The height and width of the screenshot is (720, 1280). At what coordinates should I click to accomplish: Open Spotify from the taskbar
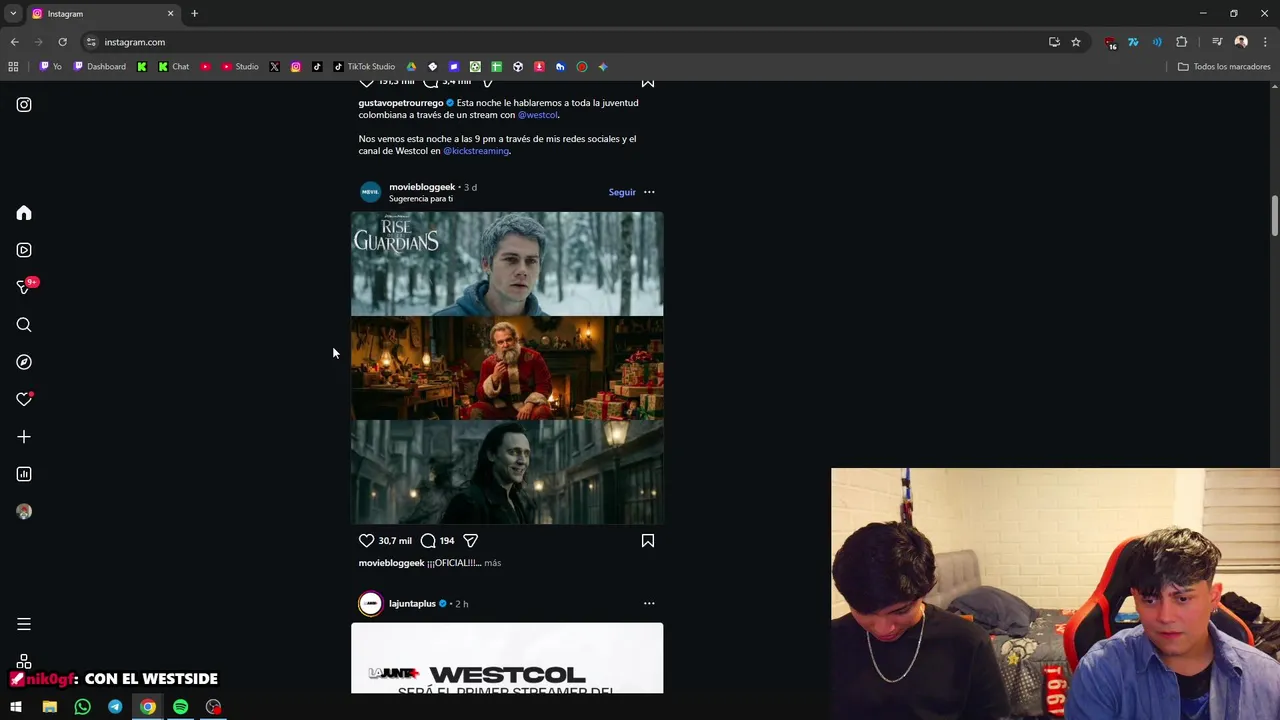point(180,707)
